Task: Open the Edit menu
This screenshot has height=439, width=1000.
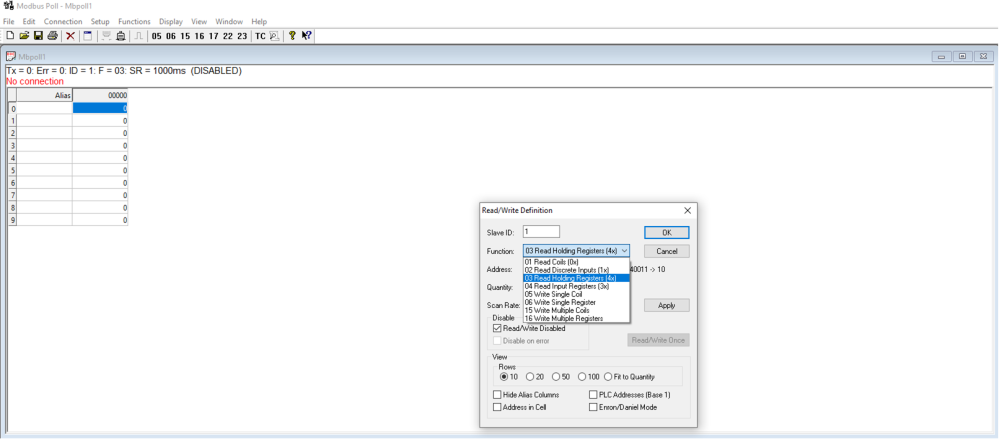Action: 29,21
